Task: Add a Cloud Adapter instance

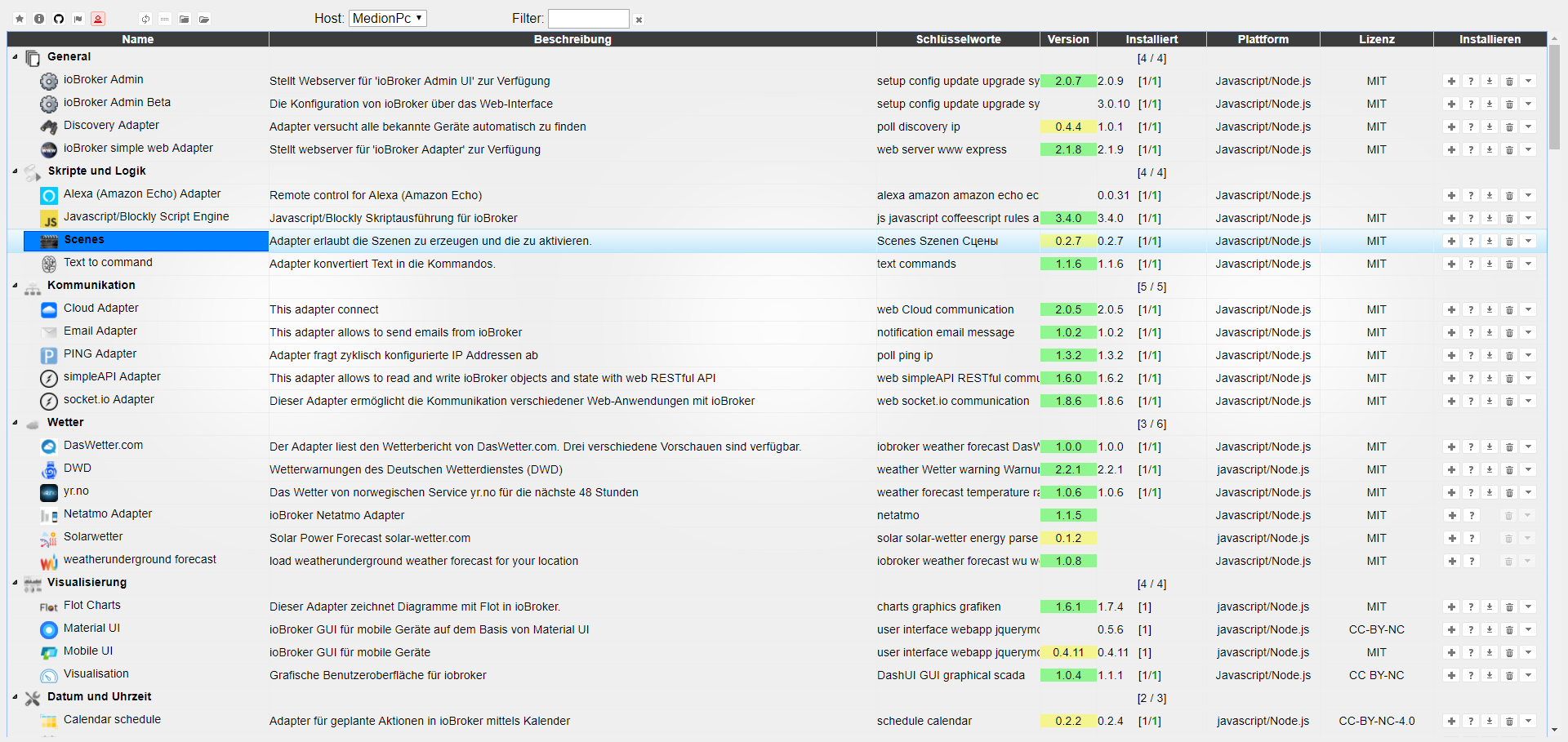Action: tap(1451, 310)
